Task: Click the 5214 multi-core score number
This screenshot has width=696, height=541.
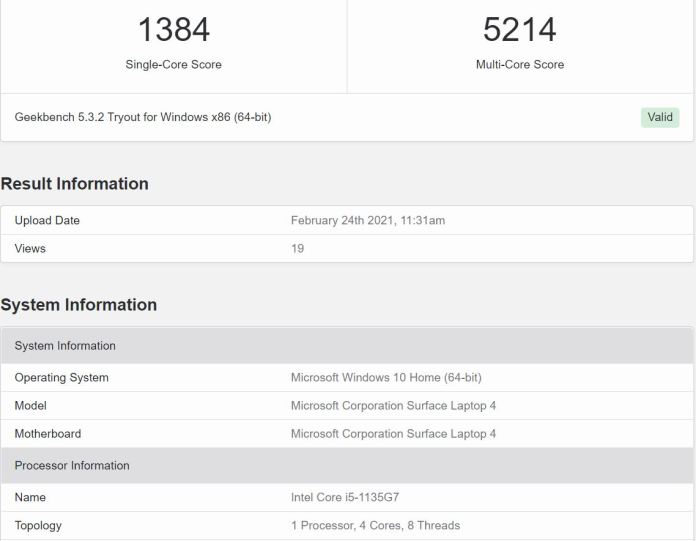Action: (519, 30)
